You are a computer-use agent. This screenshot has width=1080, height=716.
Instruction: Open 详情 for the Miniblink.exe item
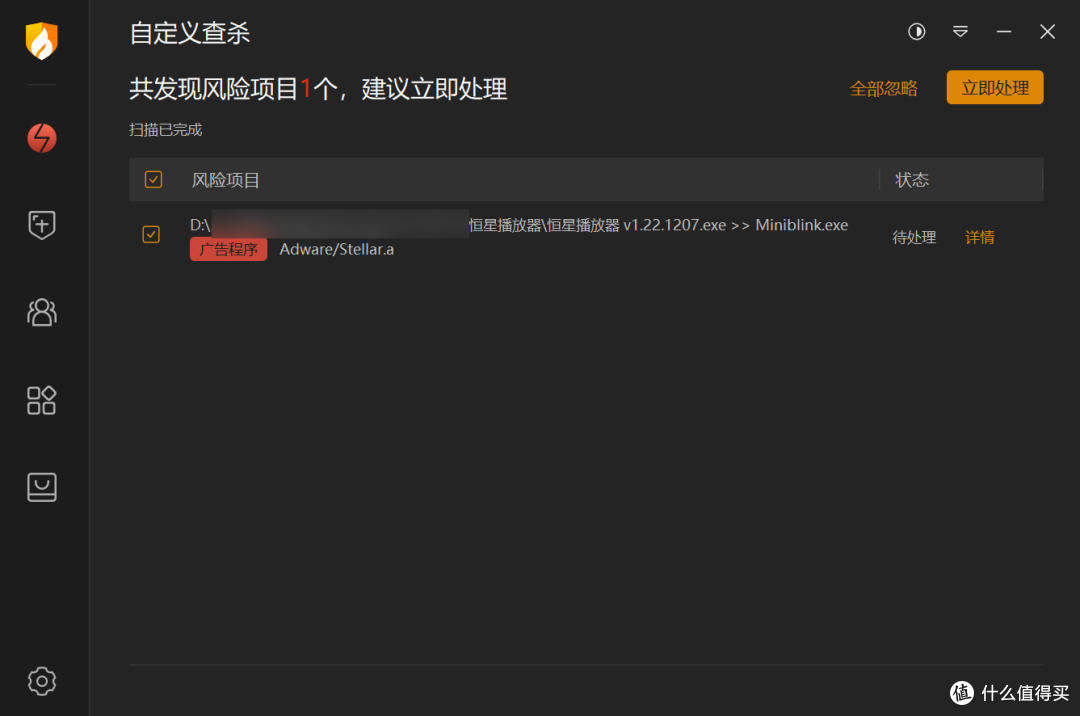979,238
